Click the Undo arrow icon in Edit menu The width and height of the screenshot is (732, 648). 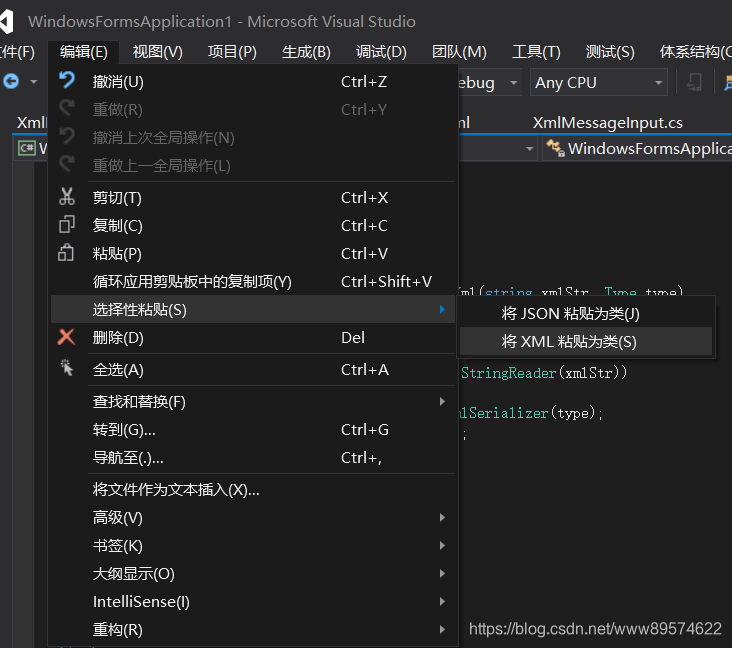pos(67,80)
